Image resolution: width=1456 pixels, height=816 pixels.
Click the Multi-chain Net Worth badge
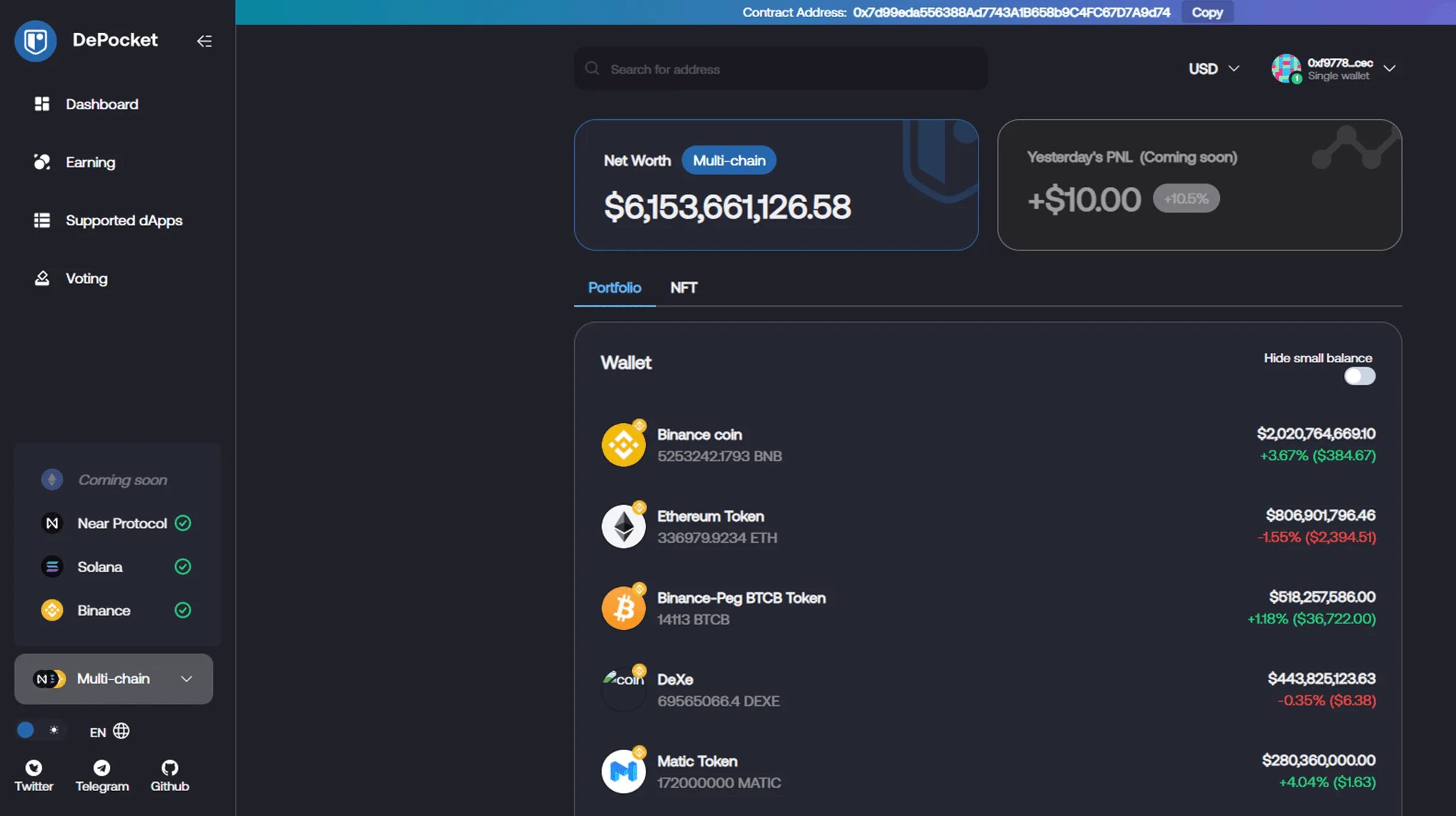[729, 161]
